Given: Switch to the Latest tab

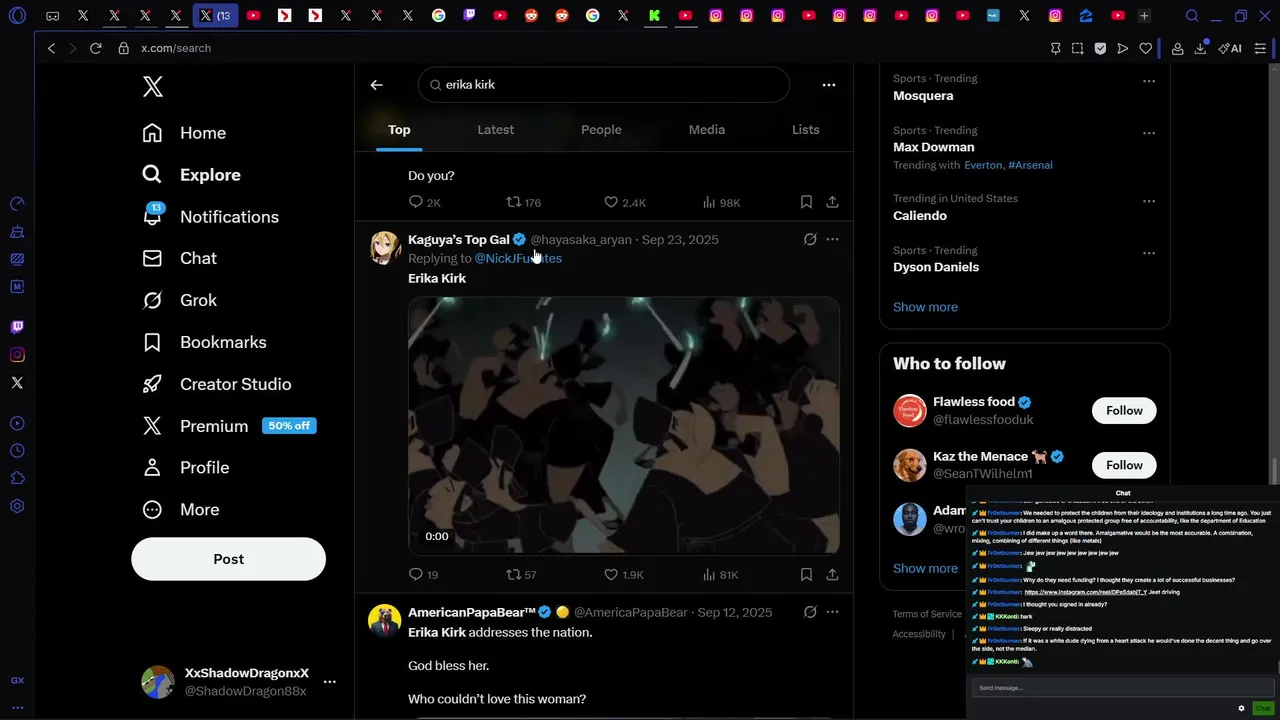Looking at the screenshot, I should click(x=495, y=130).
